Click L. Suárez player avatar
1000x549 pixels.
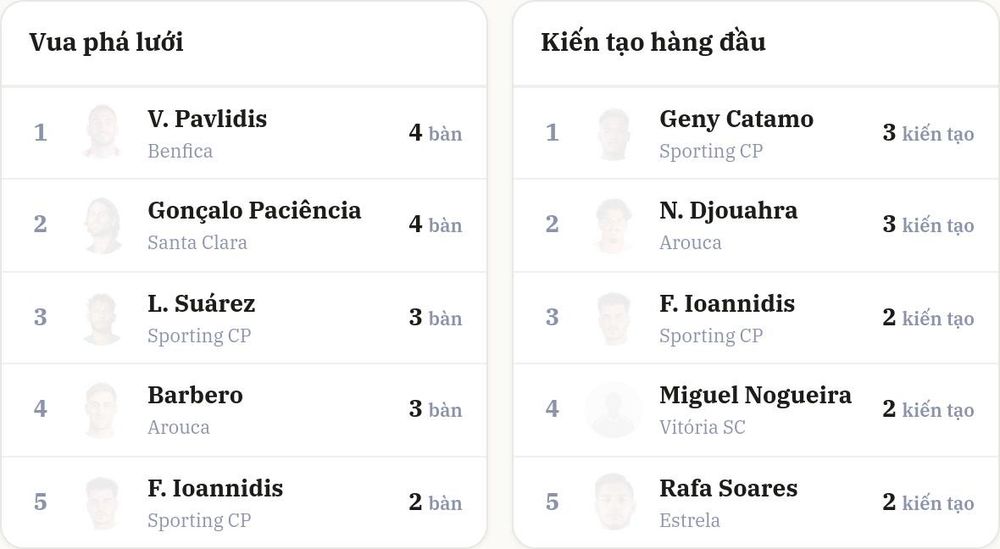click(103, 318)
